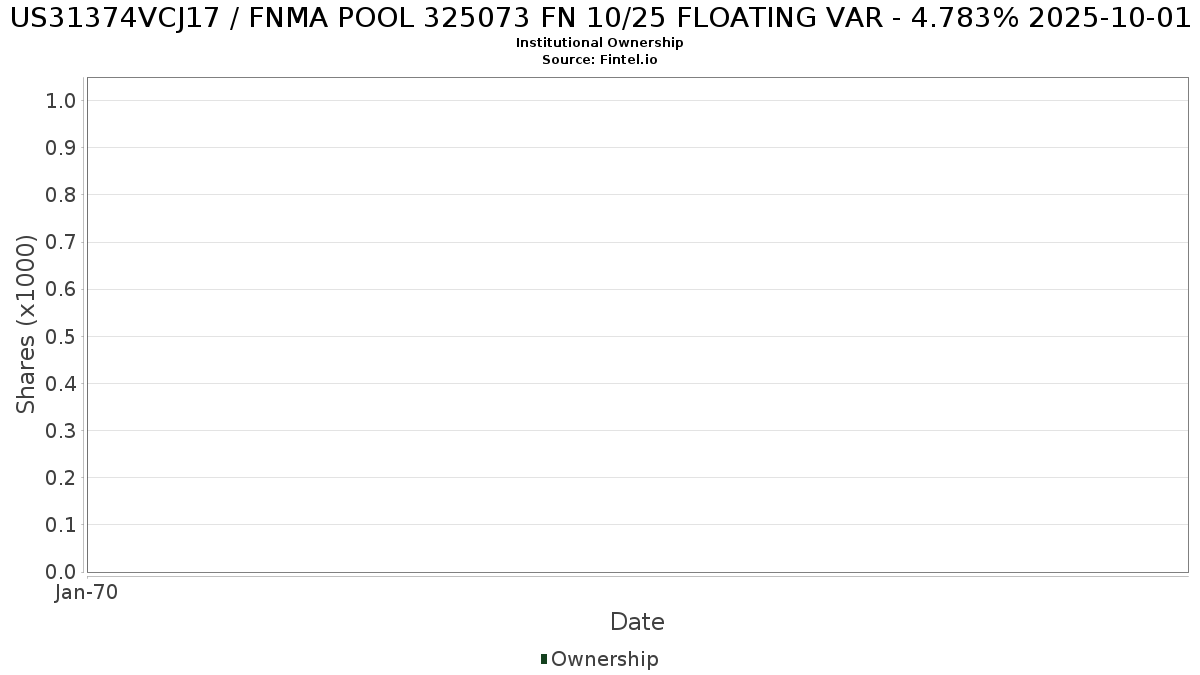The height and width of the screenshot is (675, 1200).
Task: Click the 0.9 y-axis tick label
Action: point(61,148)
